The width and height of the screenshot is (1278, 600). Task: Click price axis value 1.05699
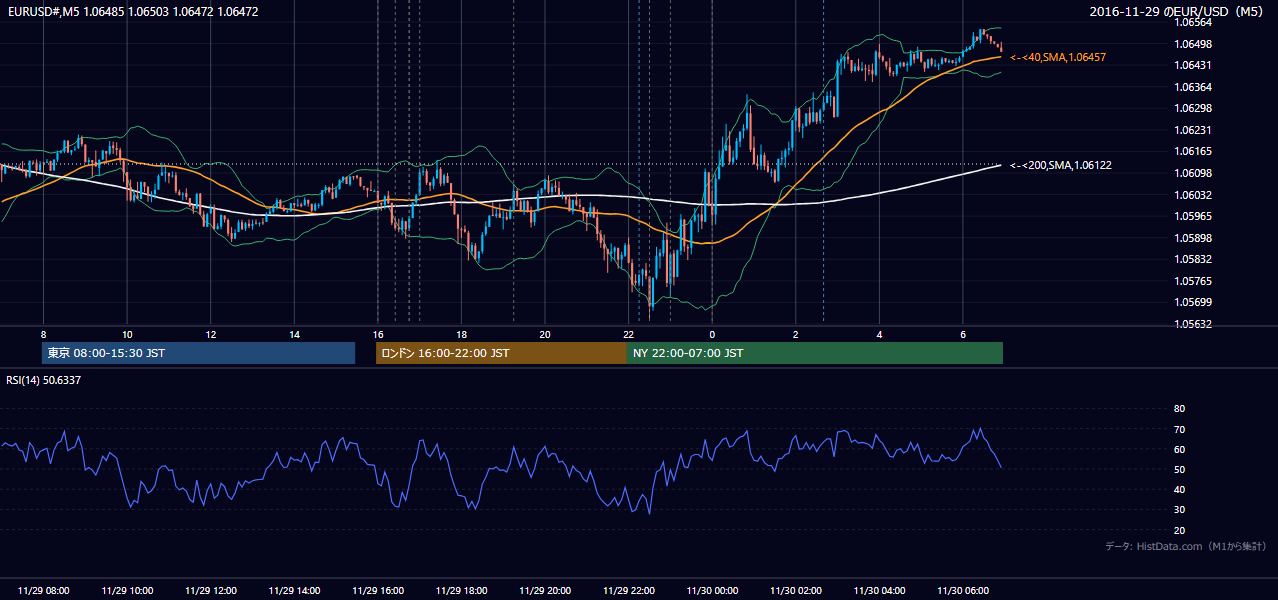1193,302
